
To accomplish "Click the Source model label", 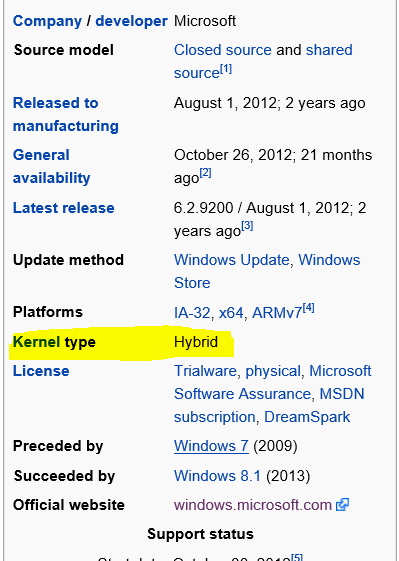I will coord(64,50).
